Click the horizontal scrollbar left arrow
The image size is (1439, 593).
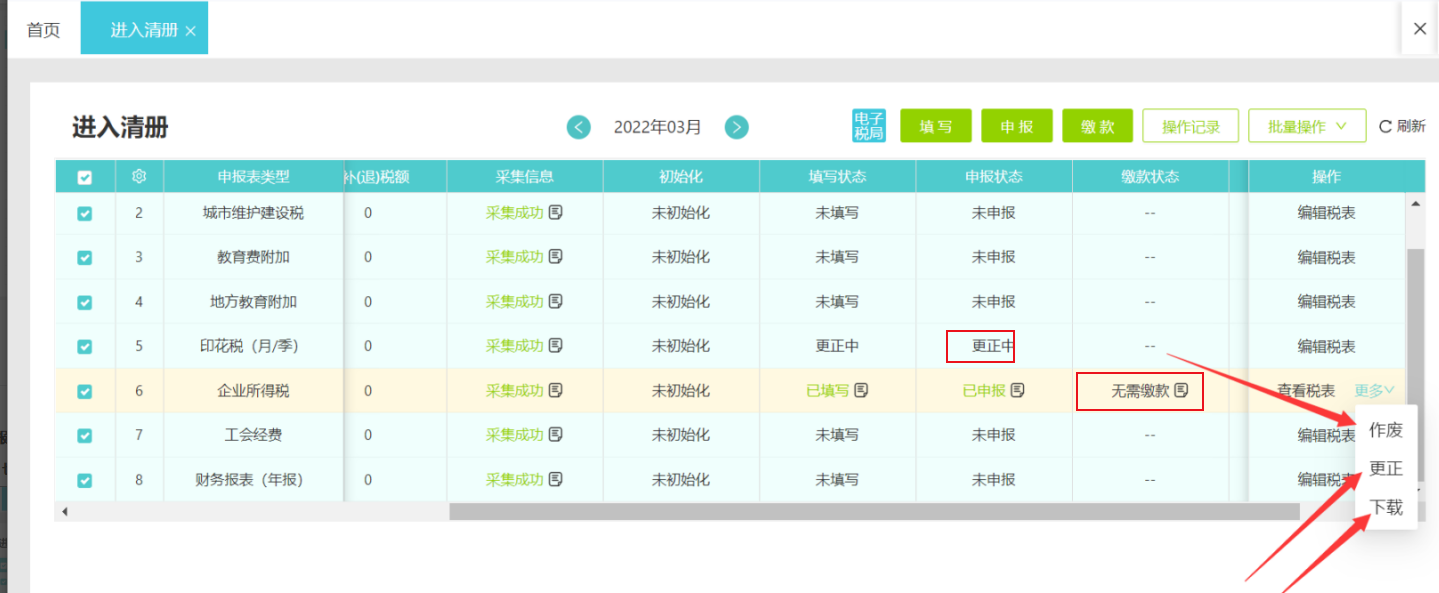65,511
